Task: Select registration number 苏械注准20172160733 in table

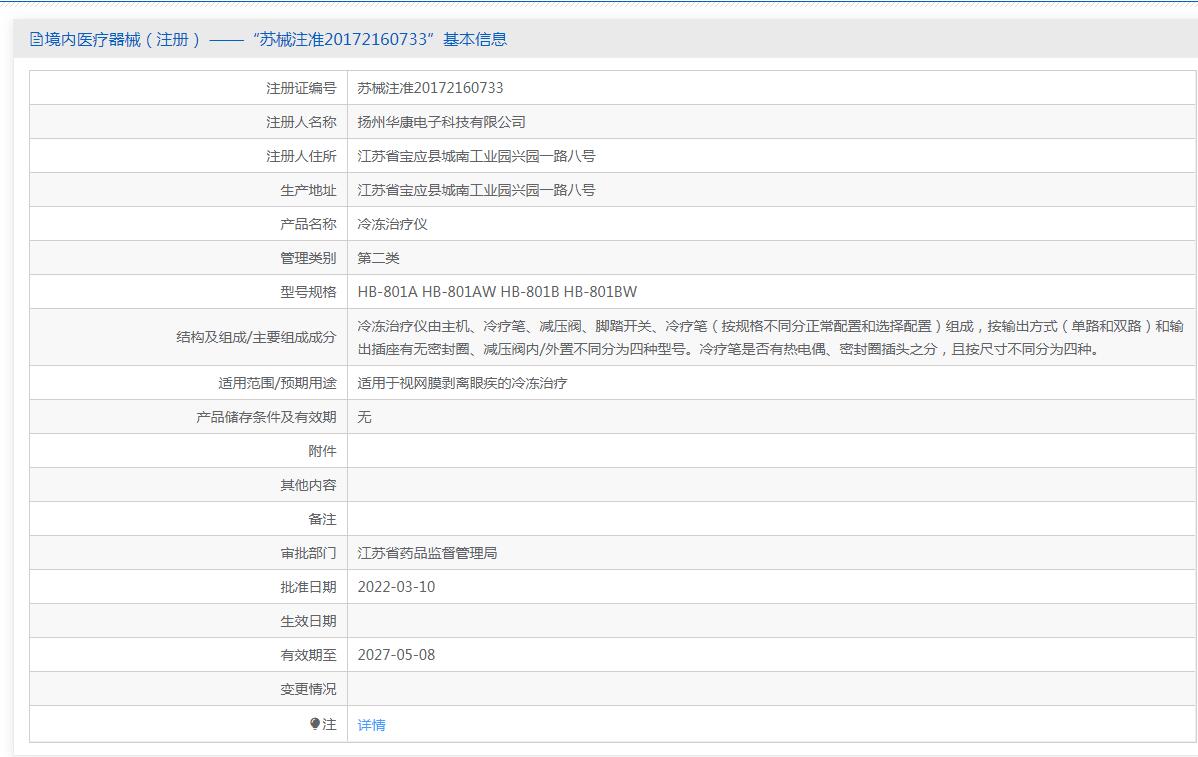Action: pos(430,88)
